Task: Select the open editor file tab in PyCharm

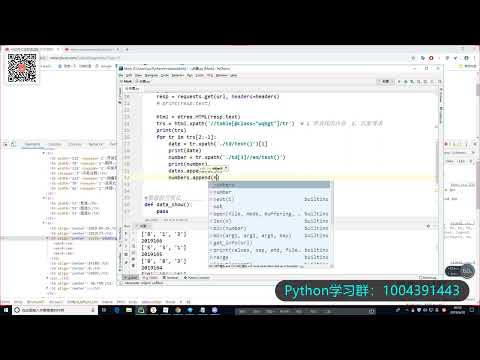Action: [x=134, y=89]
